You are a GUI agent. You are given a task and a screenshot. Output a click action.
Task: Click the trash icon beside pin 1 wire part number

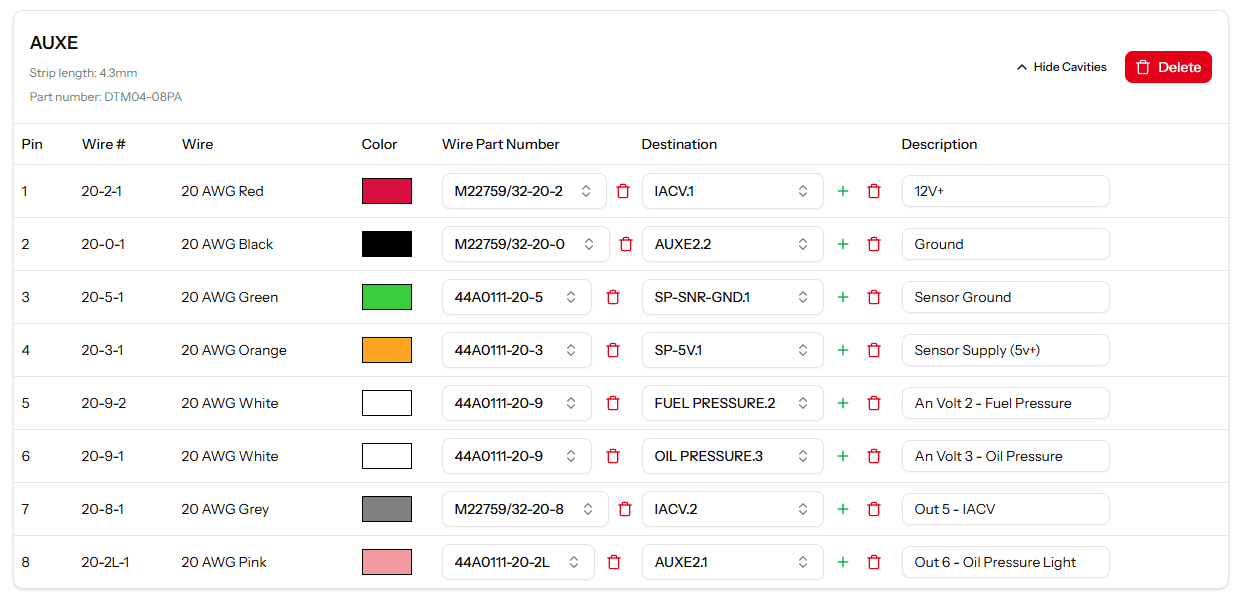point(623,191)
